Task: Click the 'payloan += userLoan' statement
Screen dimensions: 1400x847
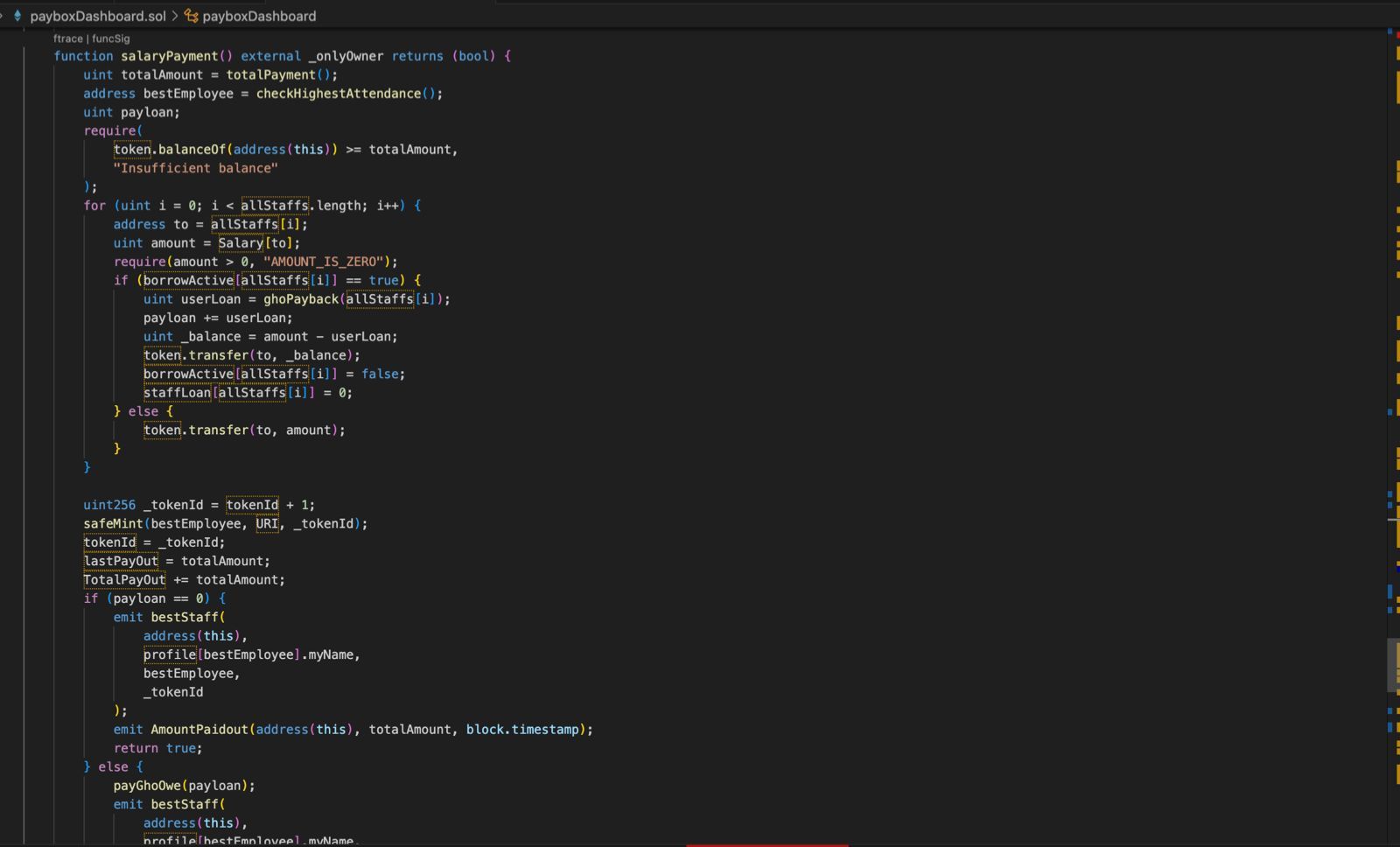Action: coord(218,318)
